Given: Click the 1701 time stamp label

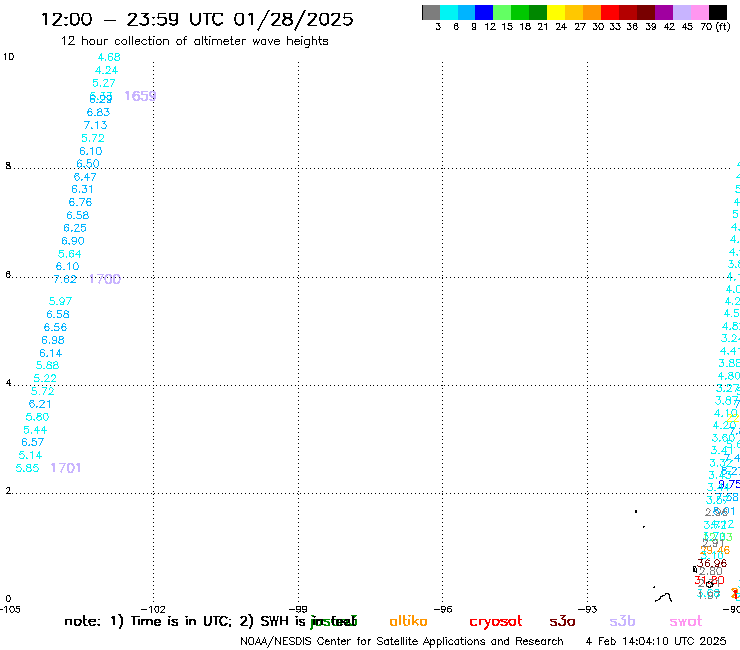Looking at the screenshot, I should pos(66,468).
